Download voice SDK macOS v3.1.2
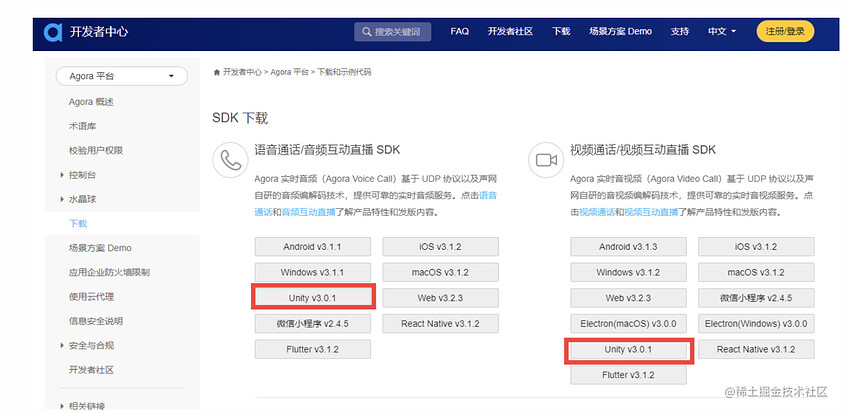The width and height of the screenshot is (850, 413). click(x=440, y=272)
